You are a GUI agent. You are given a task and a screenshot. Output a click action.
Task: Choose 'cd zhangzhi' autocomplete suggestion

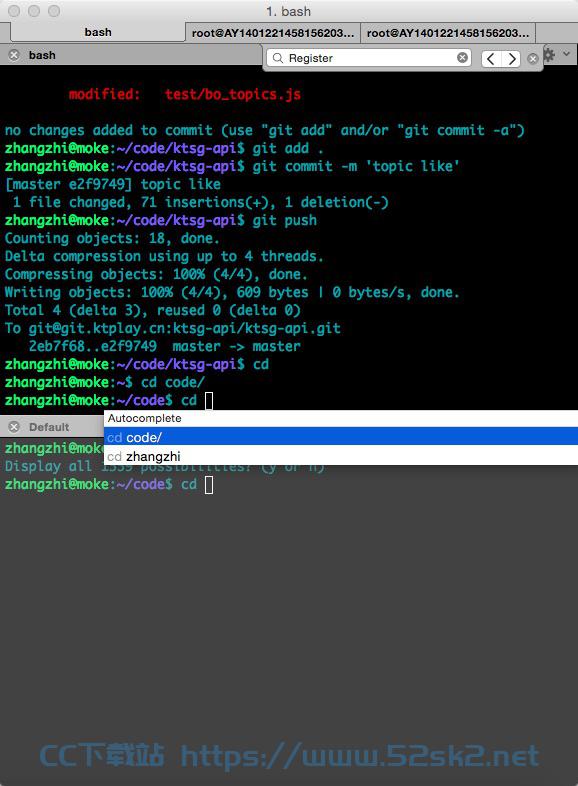(x=341, y=456)
